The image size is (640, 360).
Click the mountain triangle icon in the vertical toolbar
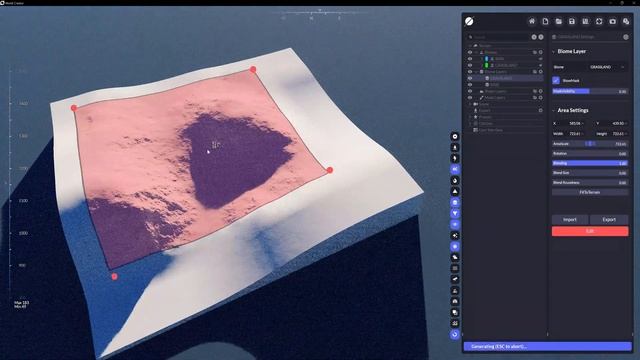455,191
